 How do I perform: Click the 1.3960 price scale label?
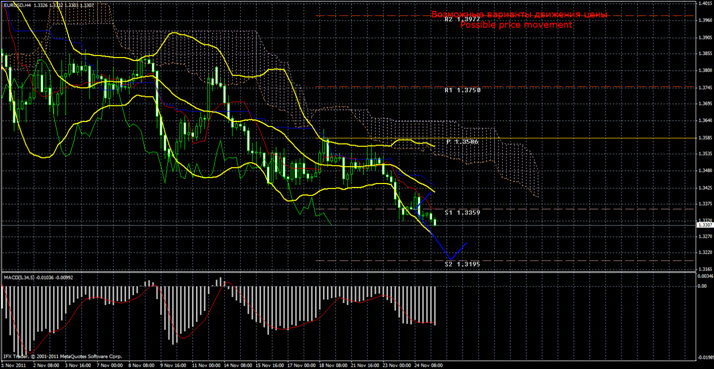[705, 20]
